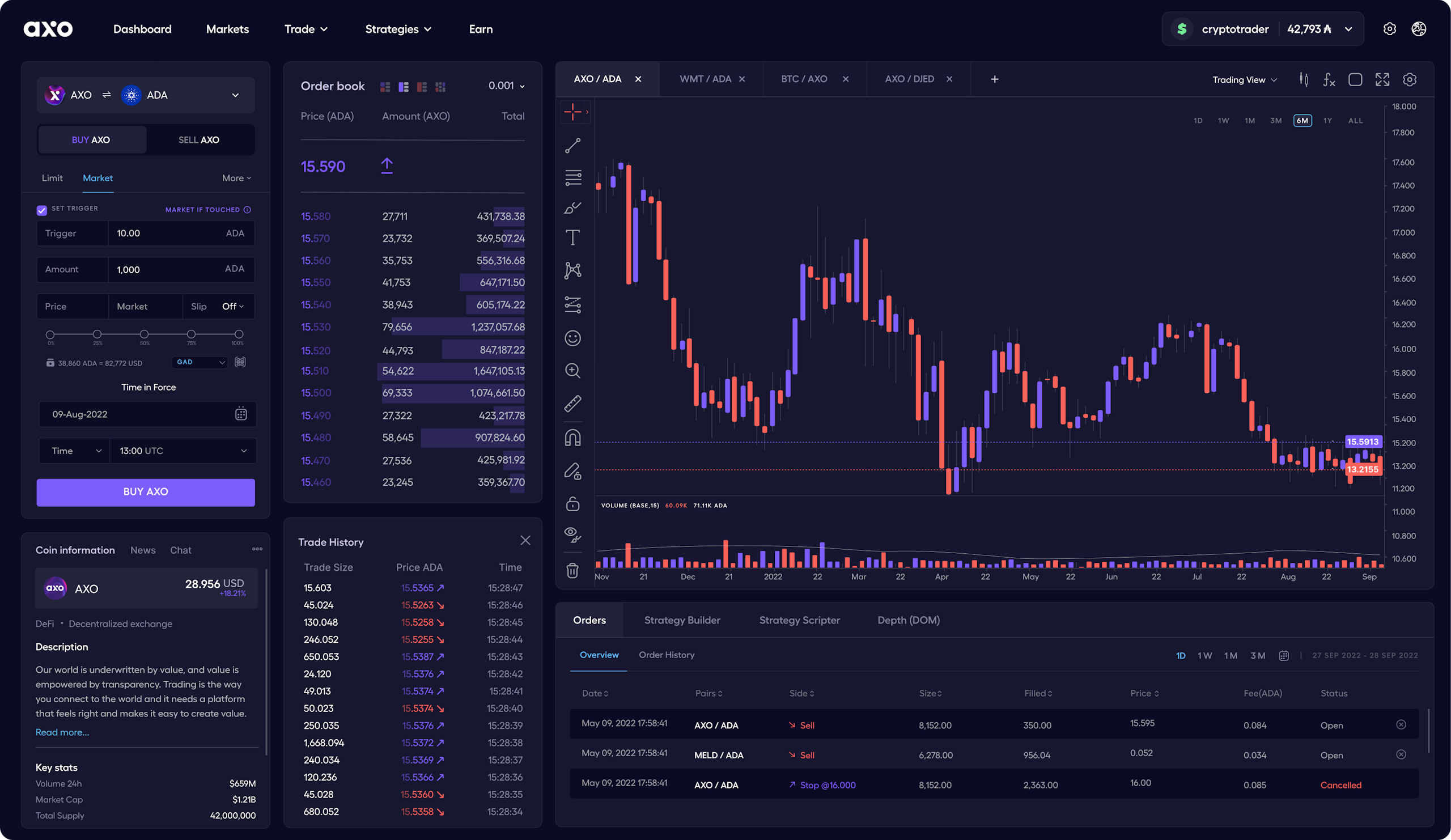Set amount slider to 100%
The height and width of the screenshot is (840, 1451).
coord(239,334)
